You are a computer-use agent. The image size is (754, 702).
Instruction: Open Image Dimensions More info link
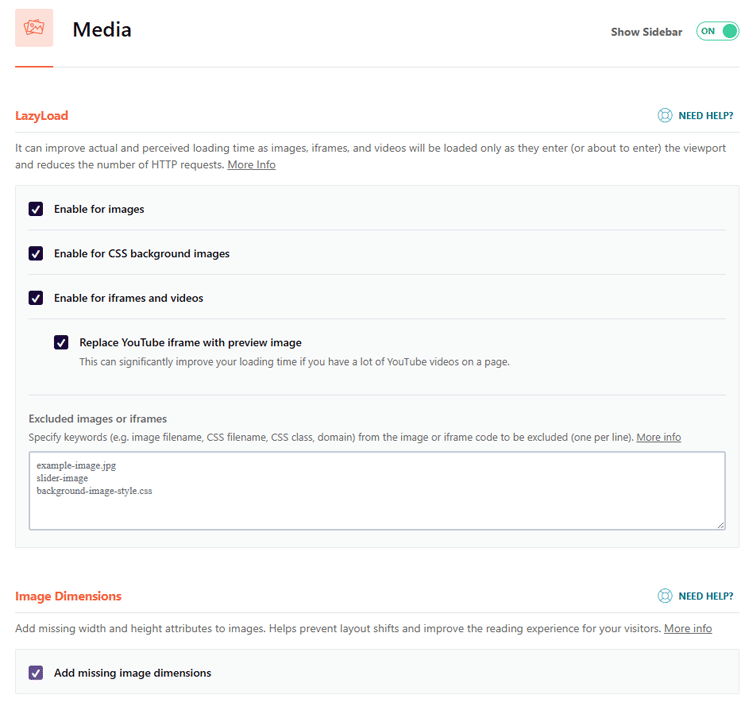688,628
